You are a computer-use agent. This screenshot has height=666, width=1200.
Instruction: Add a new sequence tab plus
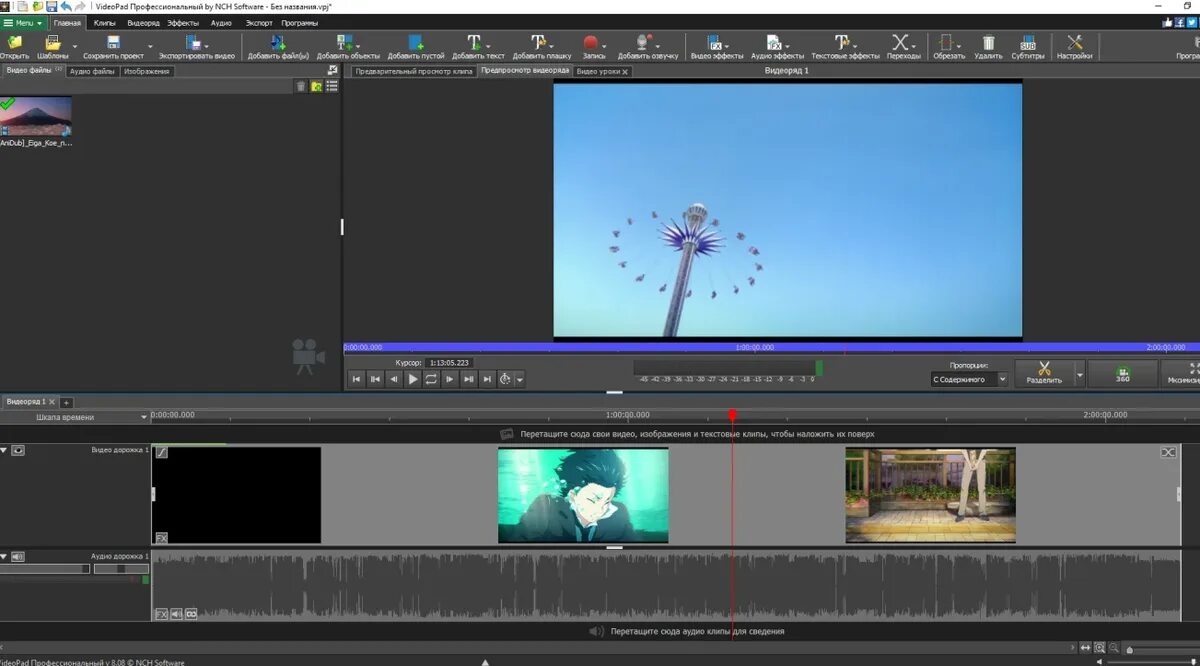pos(67,402)
